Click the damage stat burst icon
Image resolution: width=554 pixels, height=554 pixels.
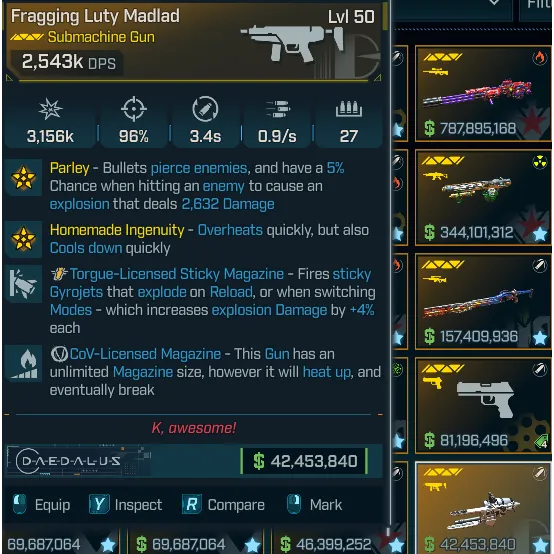[51, 109]
